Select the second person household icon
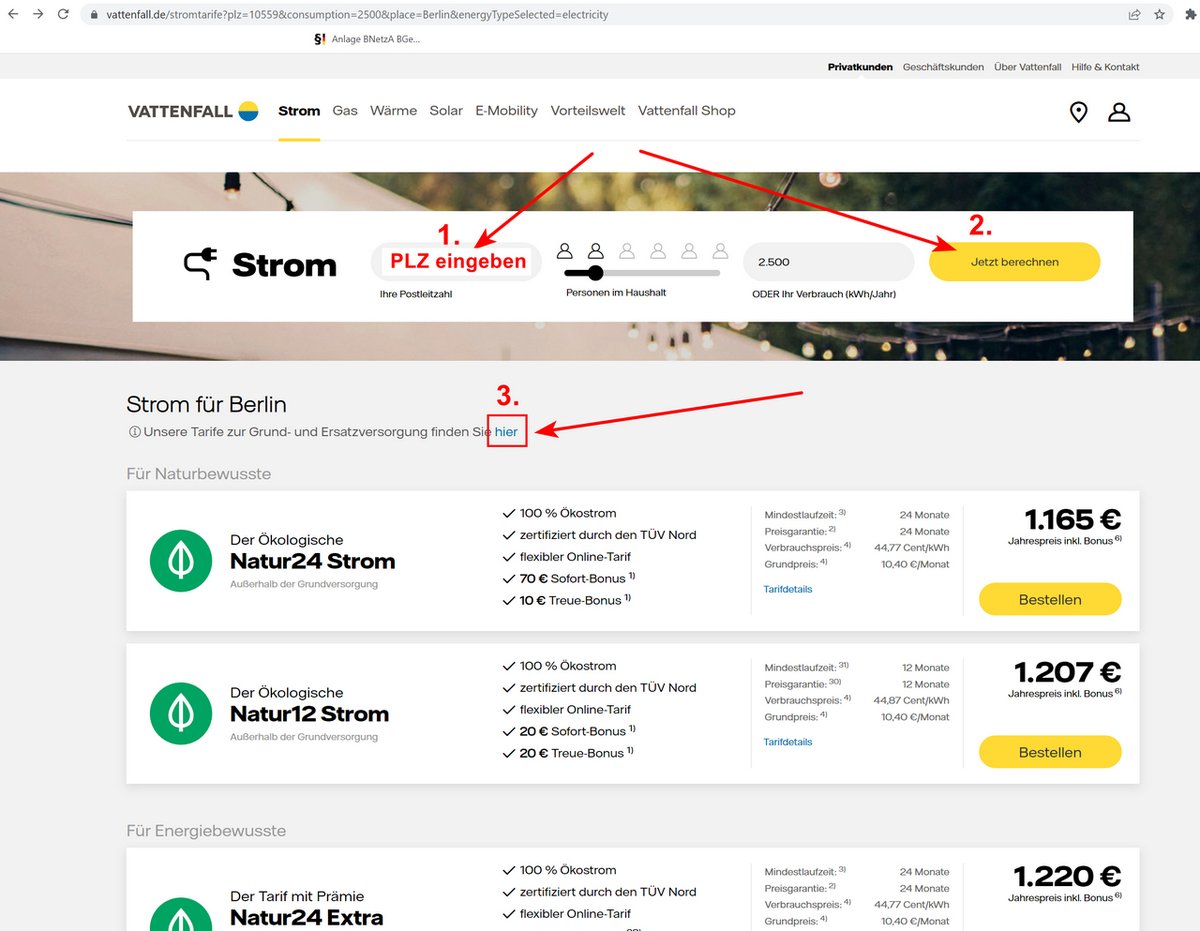The image size is (1200, 931). (x=596, y=250)
